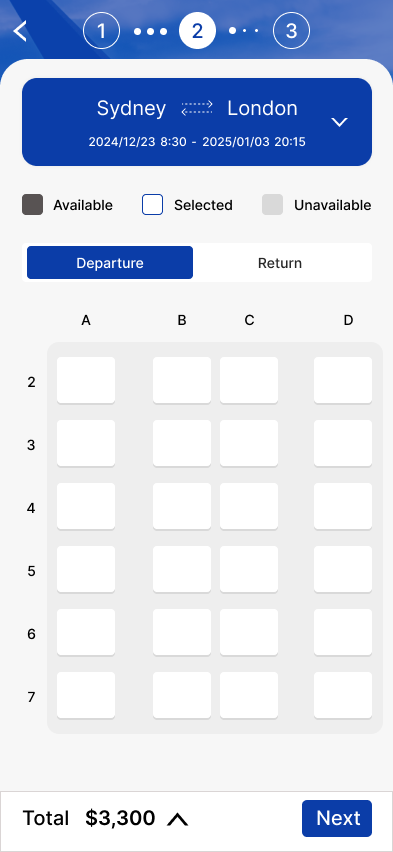Image resolution: width=393 pixels, height=852 pixels.
Task: Click the Selected legend swatch
Action: pyautogui.click(x=152, y=205)
